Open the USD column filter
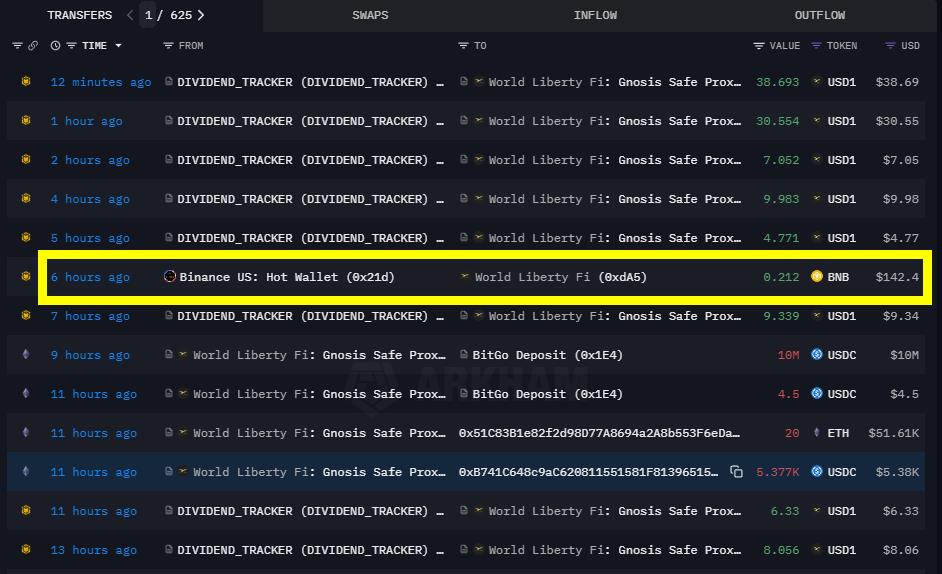 (x=890, y=46)
